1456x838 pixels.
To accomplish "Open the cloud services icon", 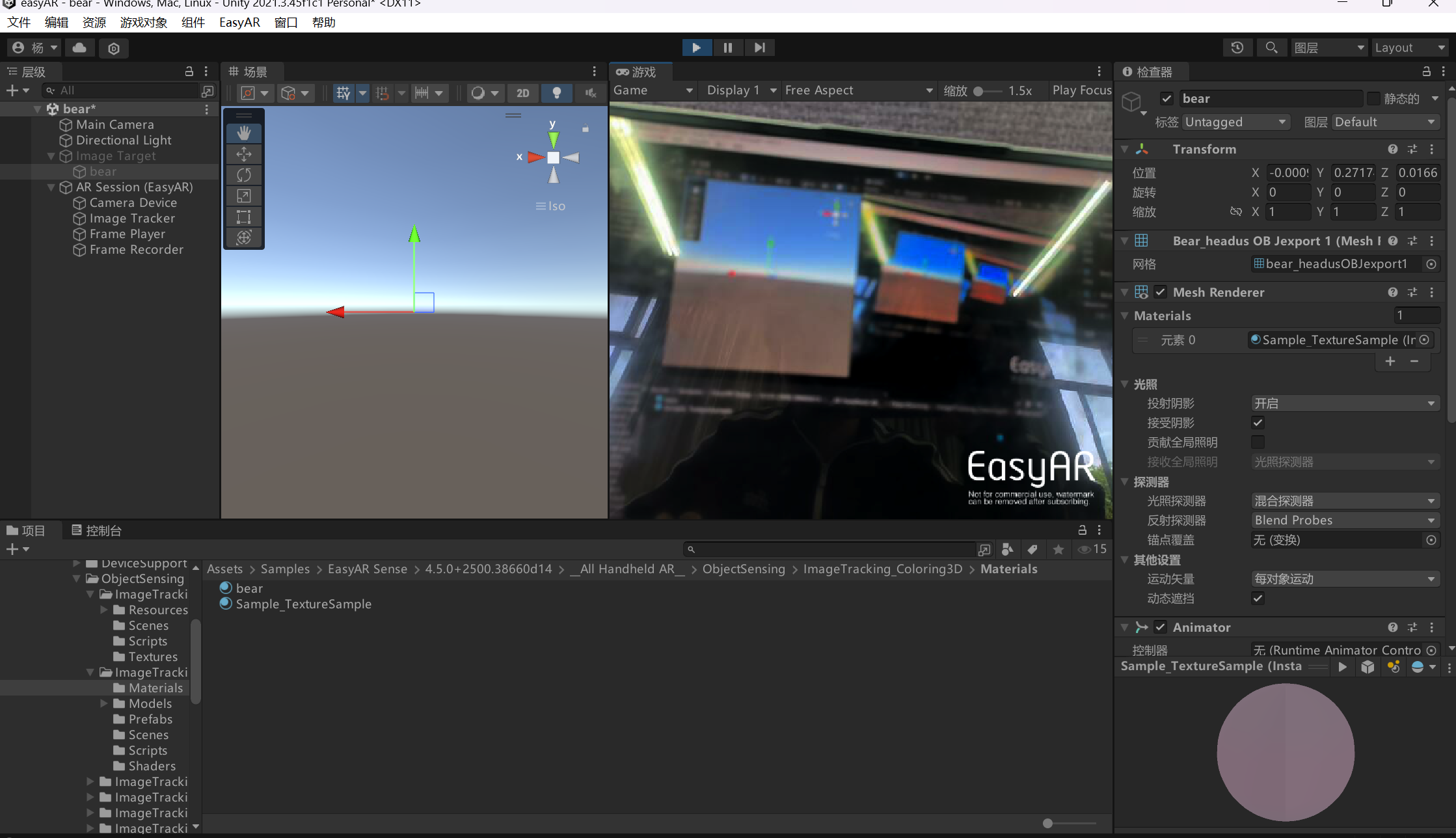I will (79, 47).
